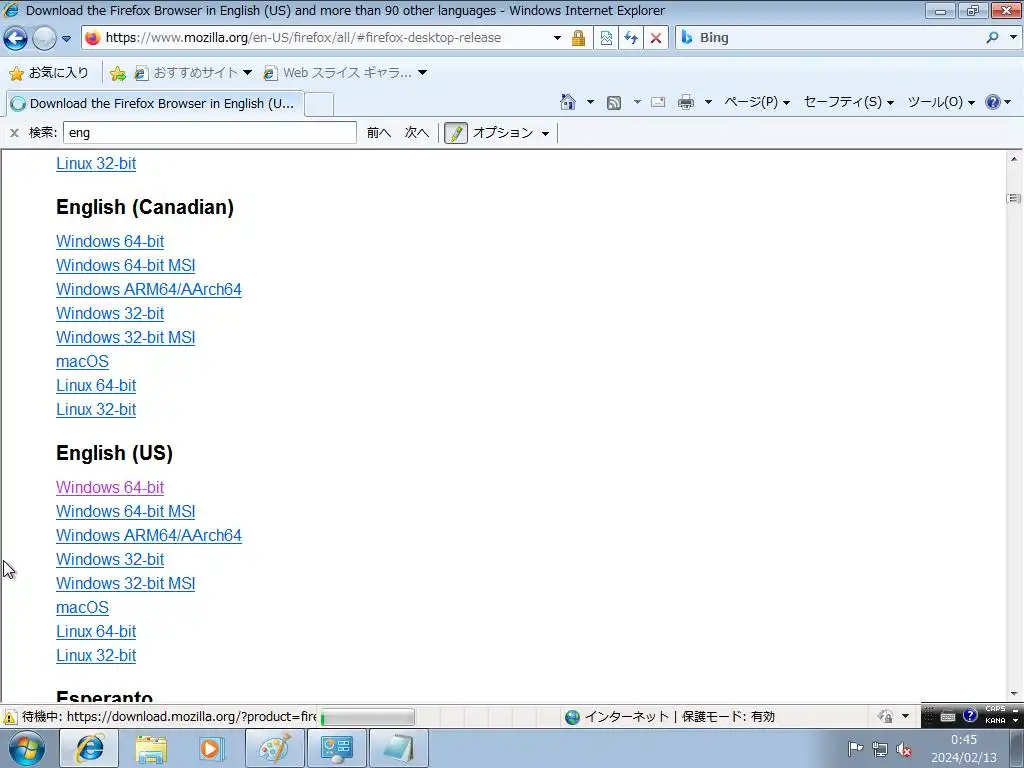The image size is (1024, 768).
Task: Click the page loading progress bar
Action: click(x=368, y=718)
